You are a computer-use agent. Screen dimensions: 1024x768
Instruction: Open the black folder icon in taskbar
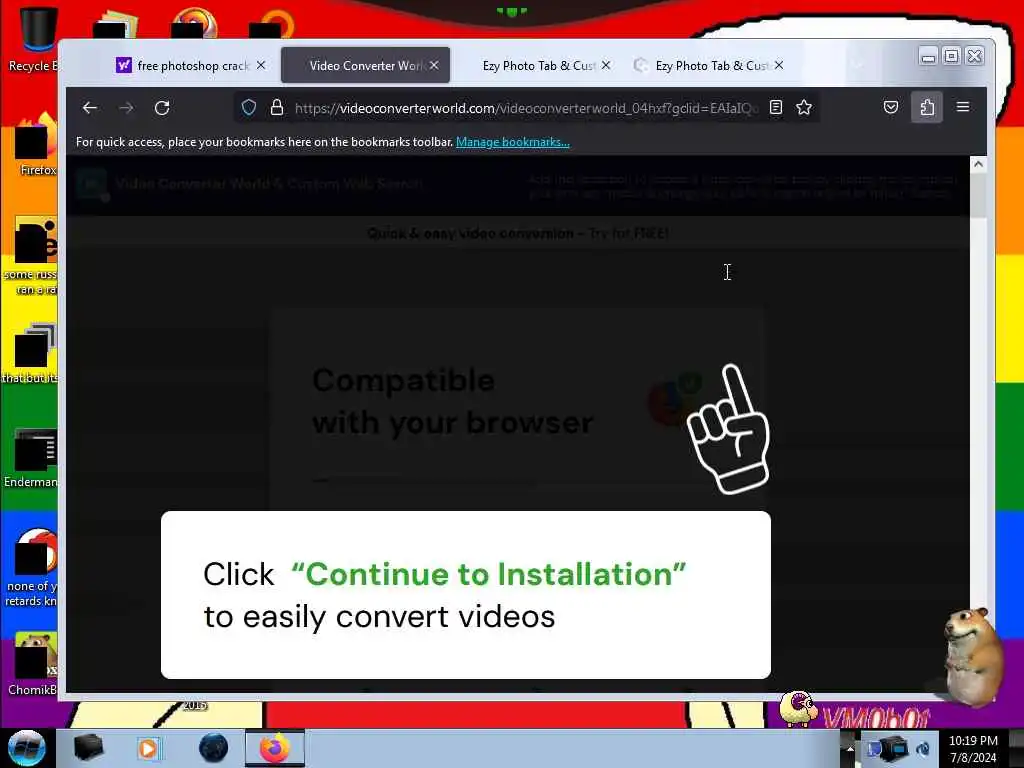(89, 748)
